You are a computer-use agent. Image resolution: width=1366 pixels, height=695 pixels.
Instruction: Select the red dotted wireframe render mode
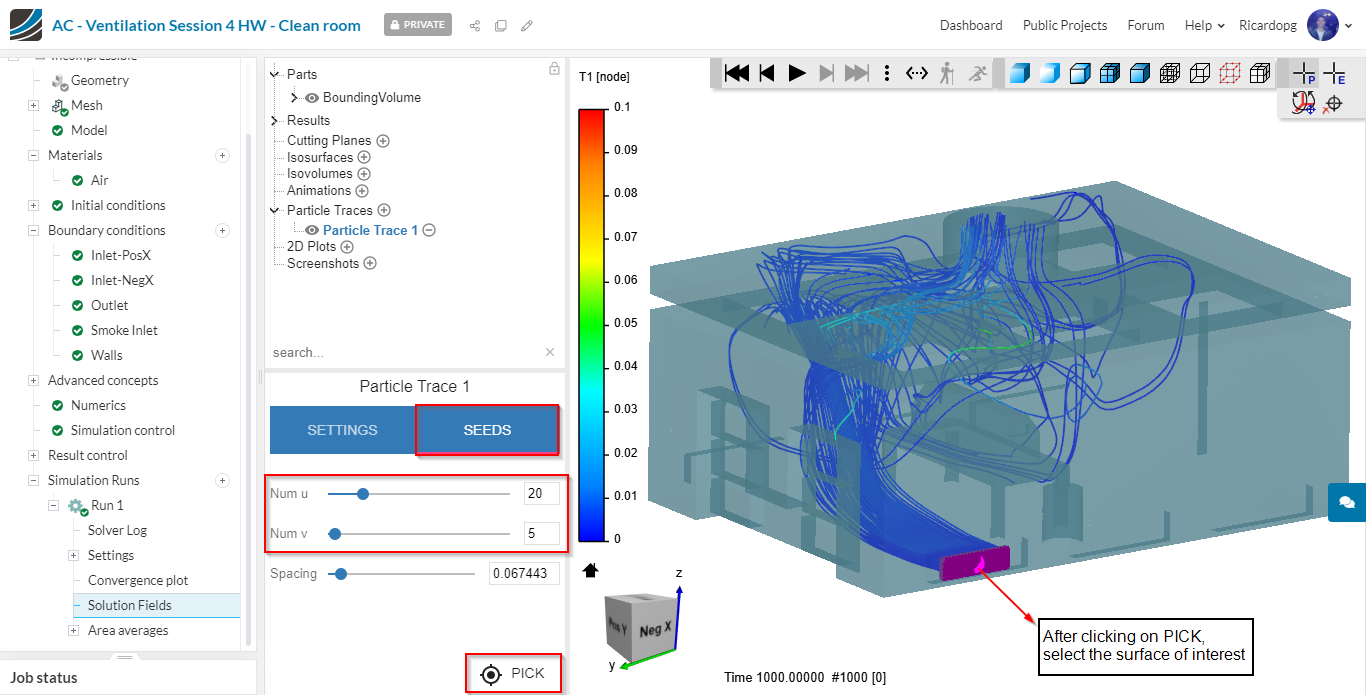click(1230, 73)
